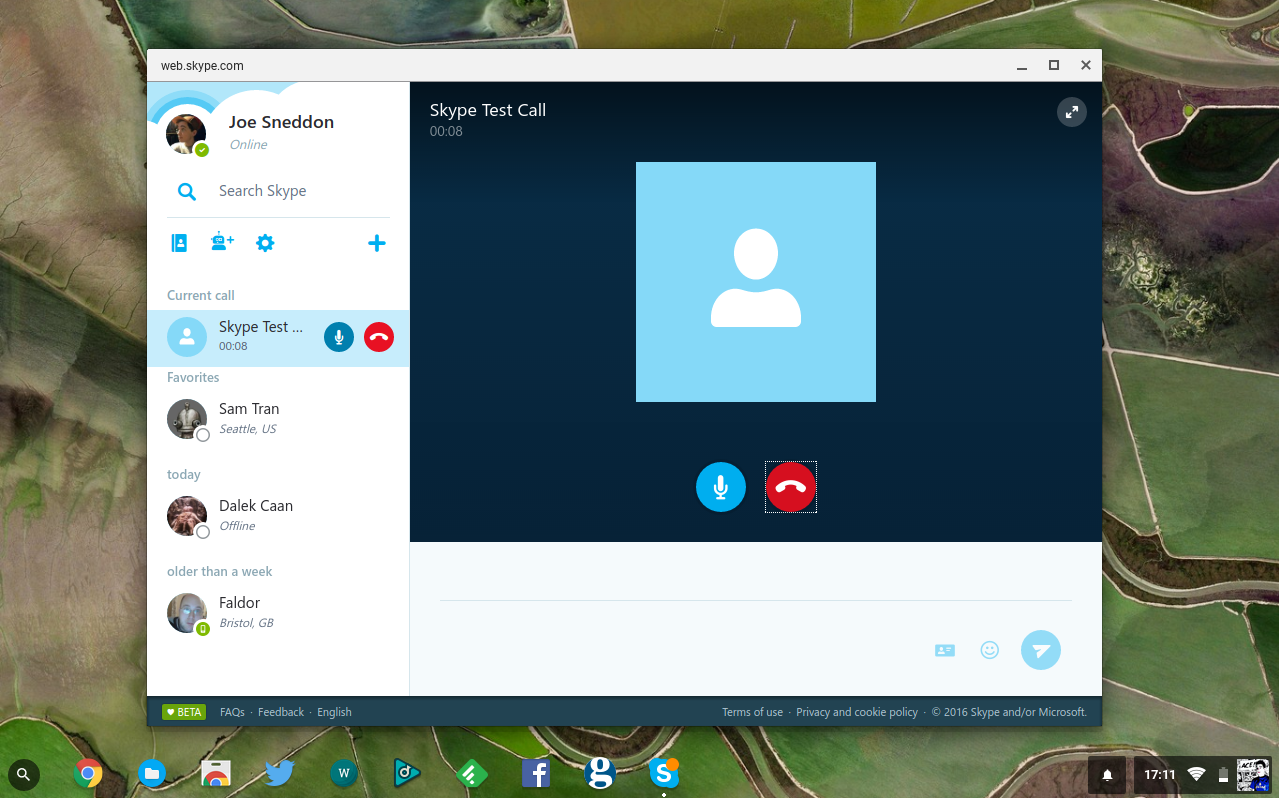Open the Privacy and cookie policy link
1279x798 pixels.
856,712
